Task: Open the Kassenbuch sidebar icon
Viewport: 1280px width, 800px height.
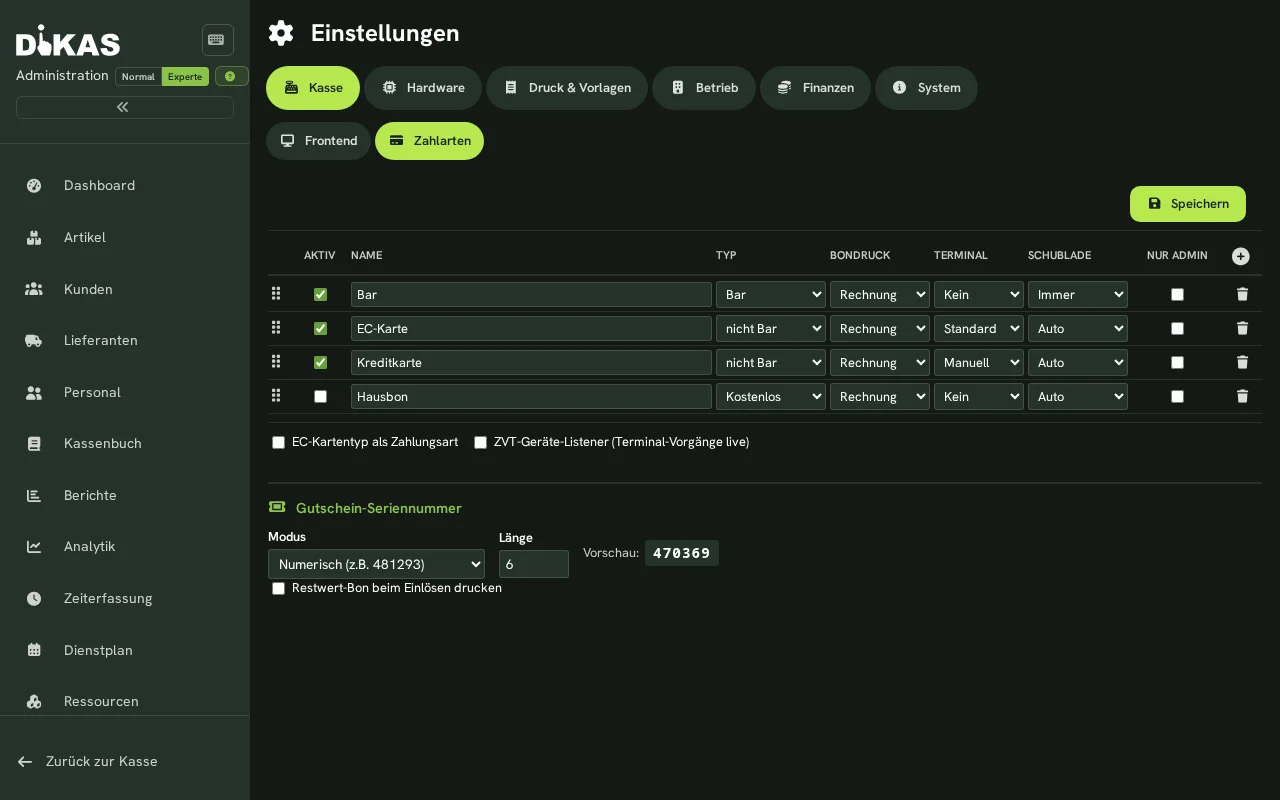Action: (x=34, y=444)
